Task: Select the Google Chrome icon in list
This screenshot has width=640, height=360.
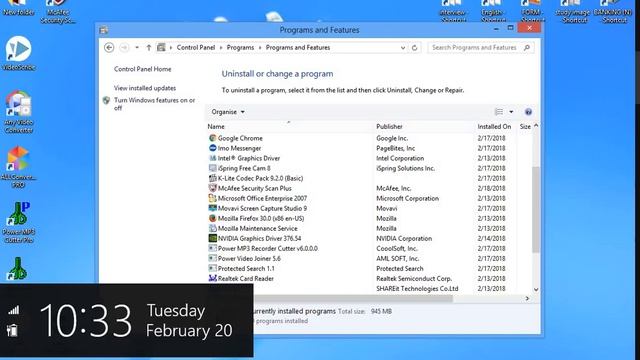Action: click(x=212, y=138)
